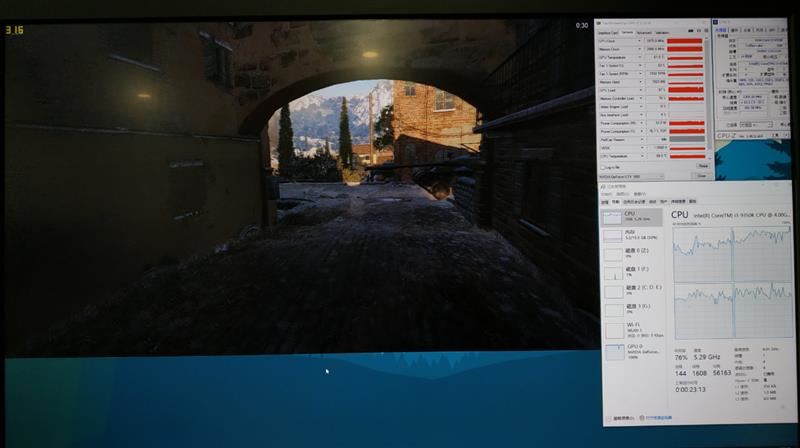
Task: Open the first Task Manager menu item
Action: [606, 194]
